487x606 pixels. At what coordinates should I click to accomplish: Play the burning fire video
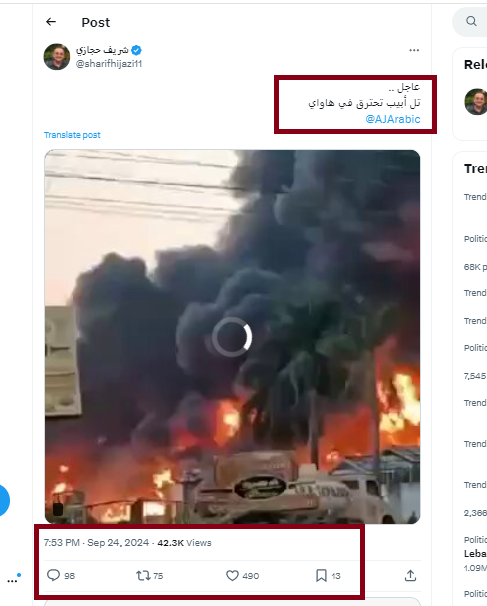click(x=232, y=337)
